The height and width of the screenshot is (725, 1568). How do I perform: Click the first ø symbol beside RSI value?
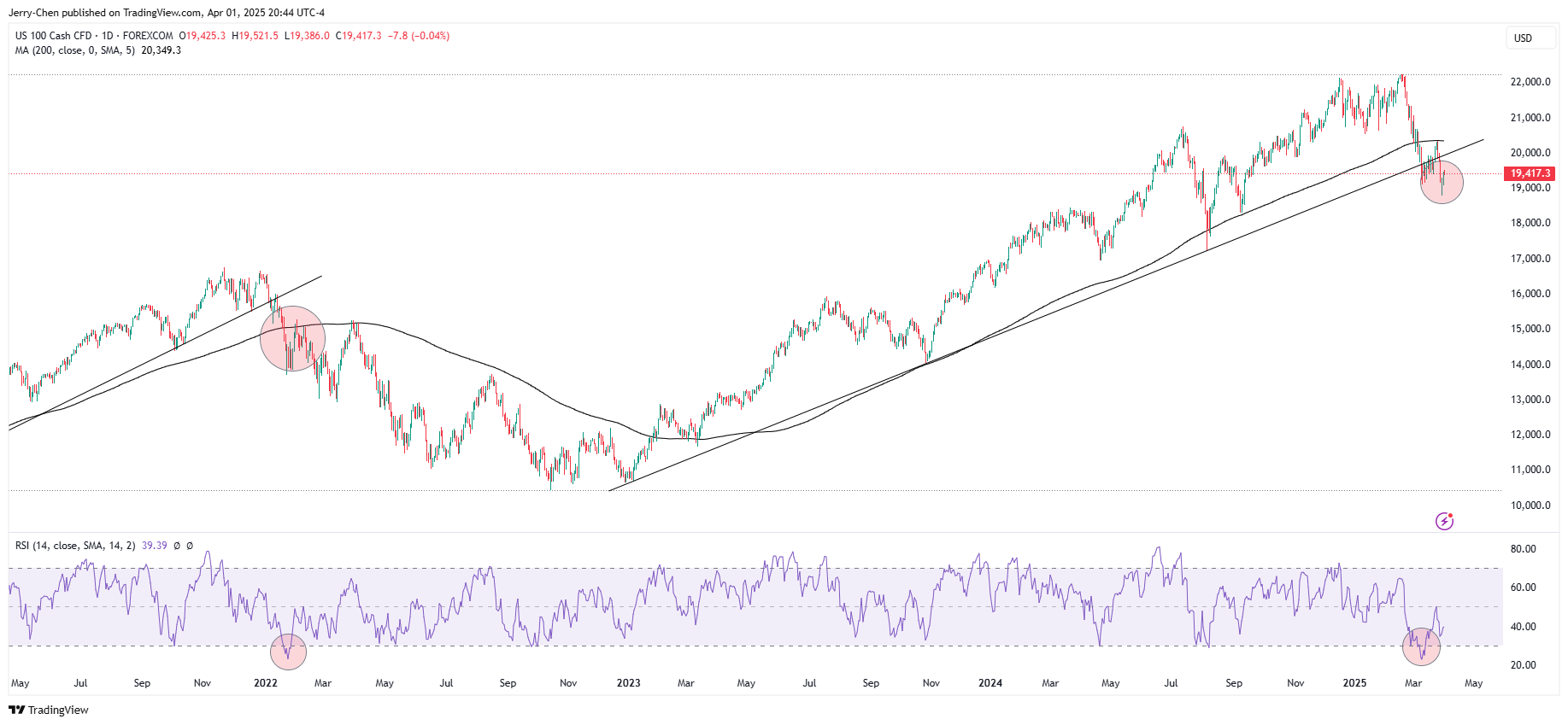click(177, 546)
